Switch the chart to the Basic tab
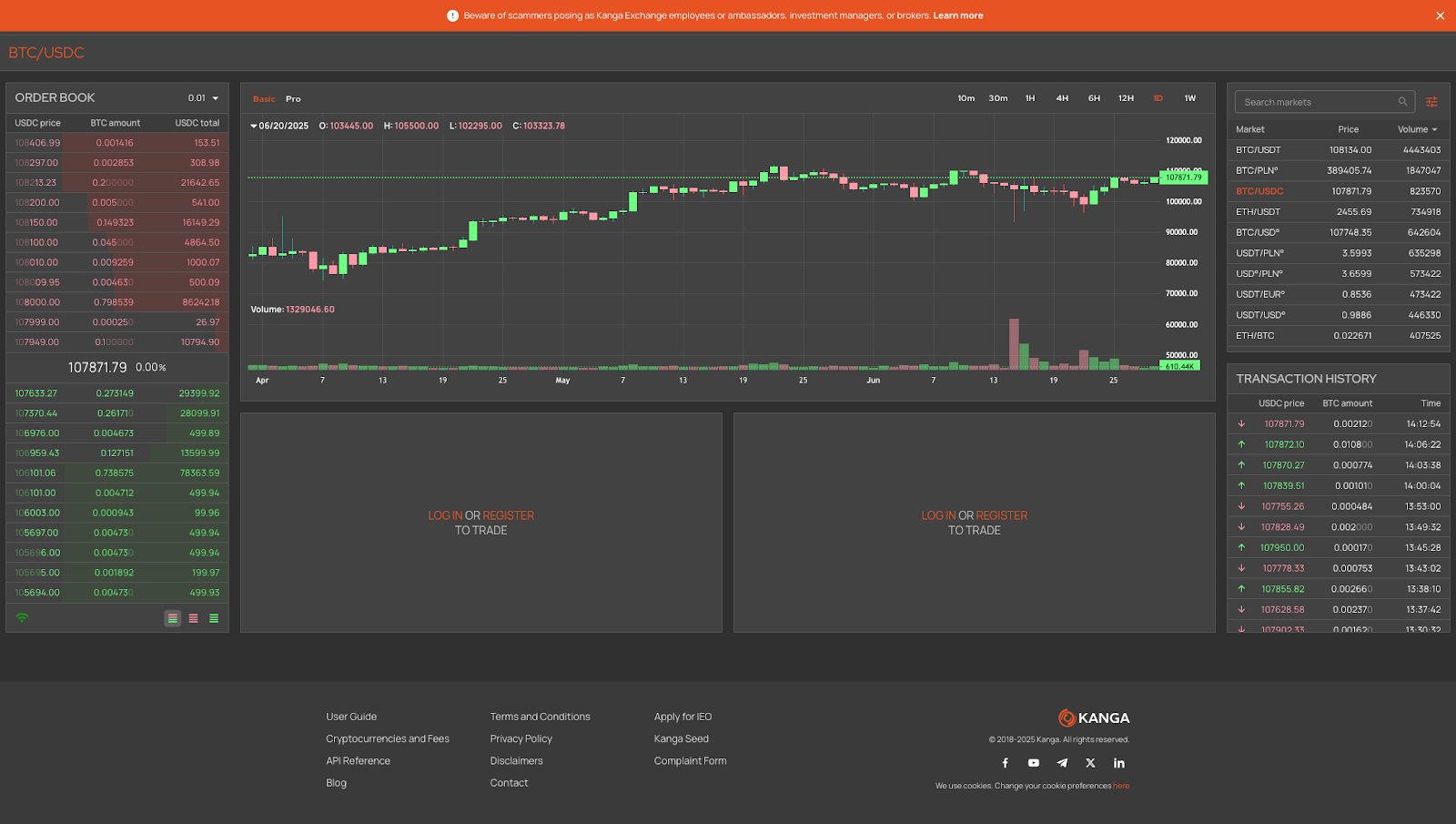This screenshot has width=1456, height=824. (x=264, y=99)
